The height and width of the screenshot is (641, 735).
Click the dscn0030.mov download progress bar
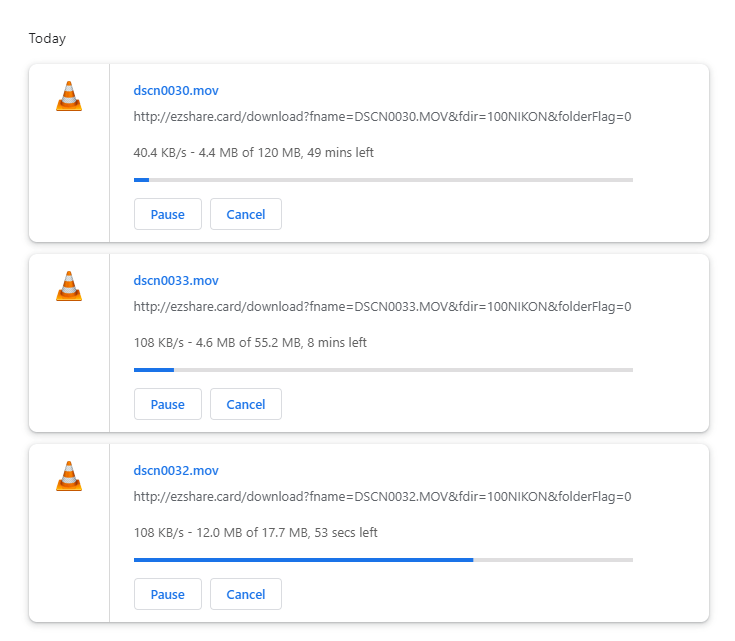coord(383,180)
